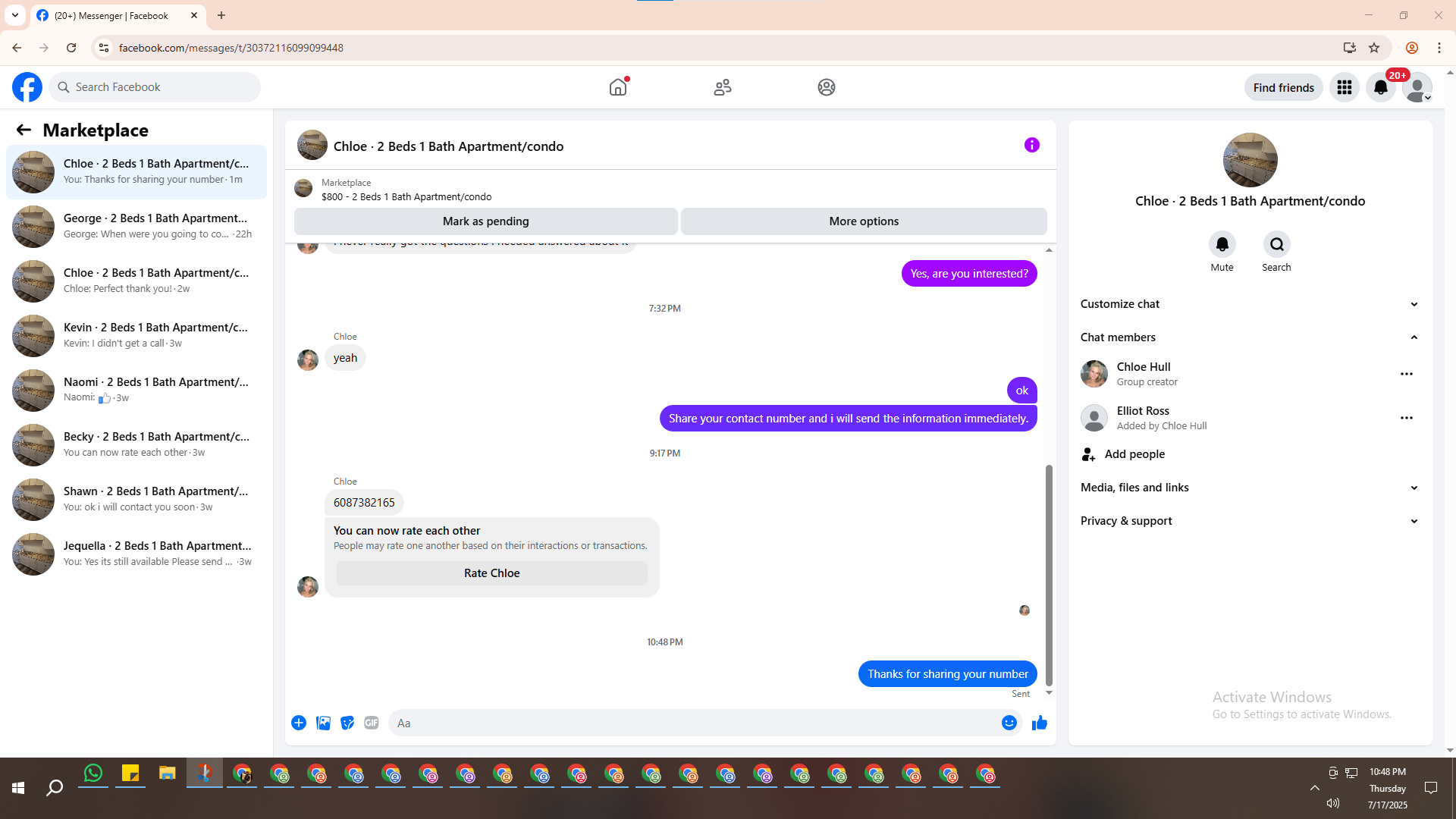
Task: Open File Explorer from the taskbar
Action: pos(168,773)
